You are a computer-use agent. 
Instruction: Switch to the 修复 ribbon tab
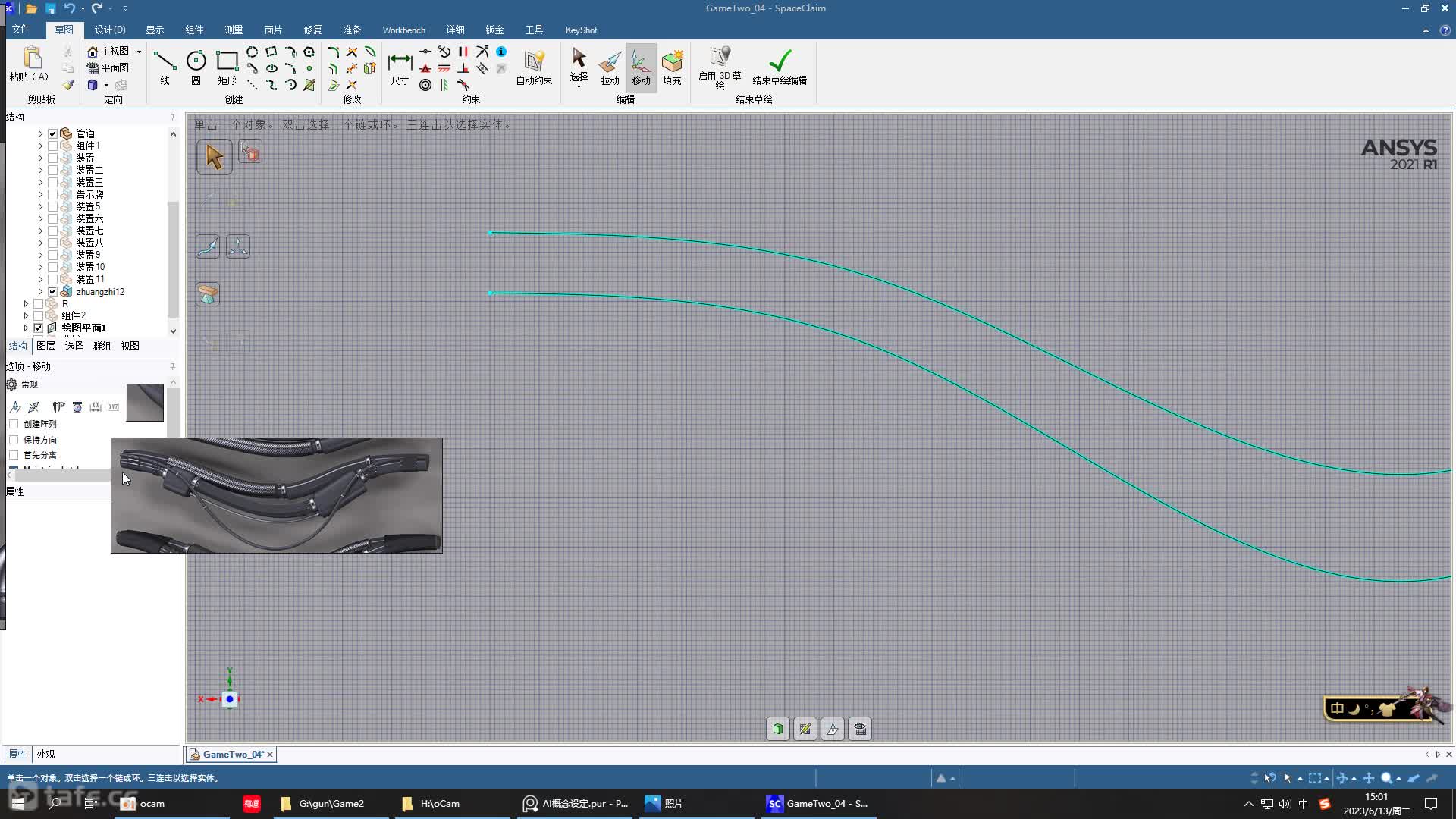coord(312,30)
